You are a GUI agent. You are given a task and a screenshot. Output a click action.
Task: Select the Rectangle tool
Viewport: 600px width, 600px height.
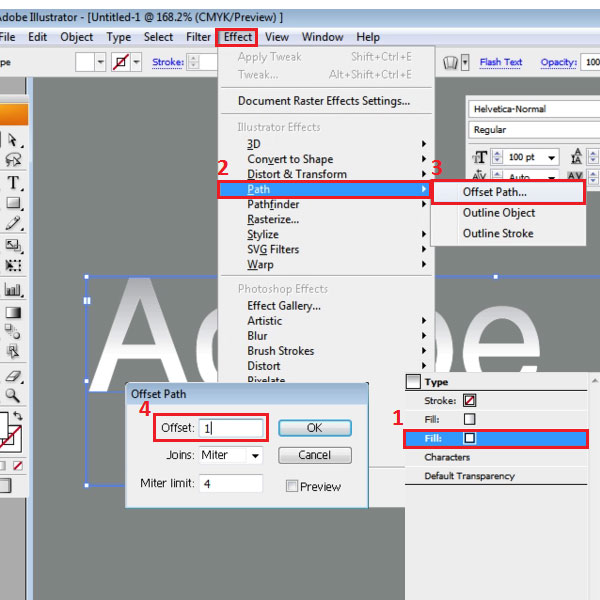pos(13,203)
